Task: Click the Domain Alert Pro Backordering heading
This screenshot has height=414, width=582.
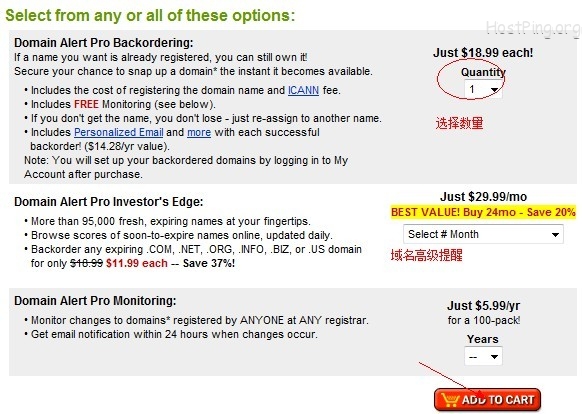Action: (x=104, y=43)
